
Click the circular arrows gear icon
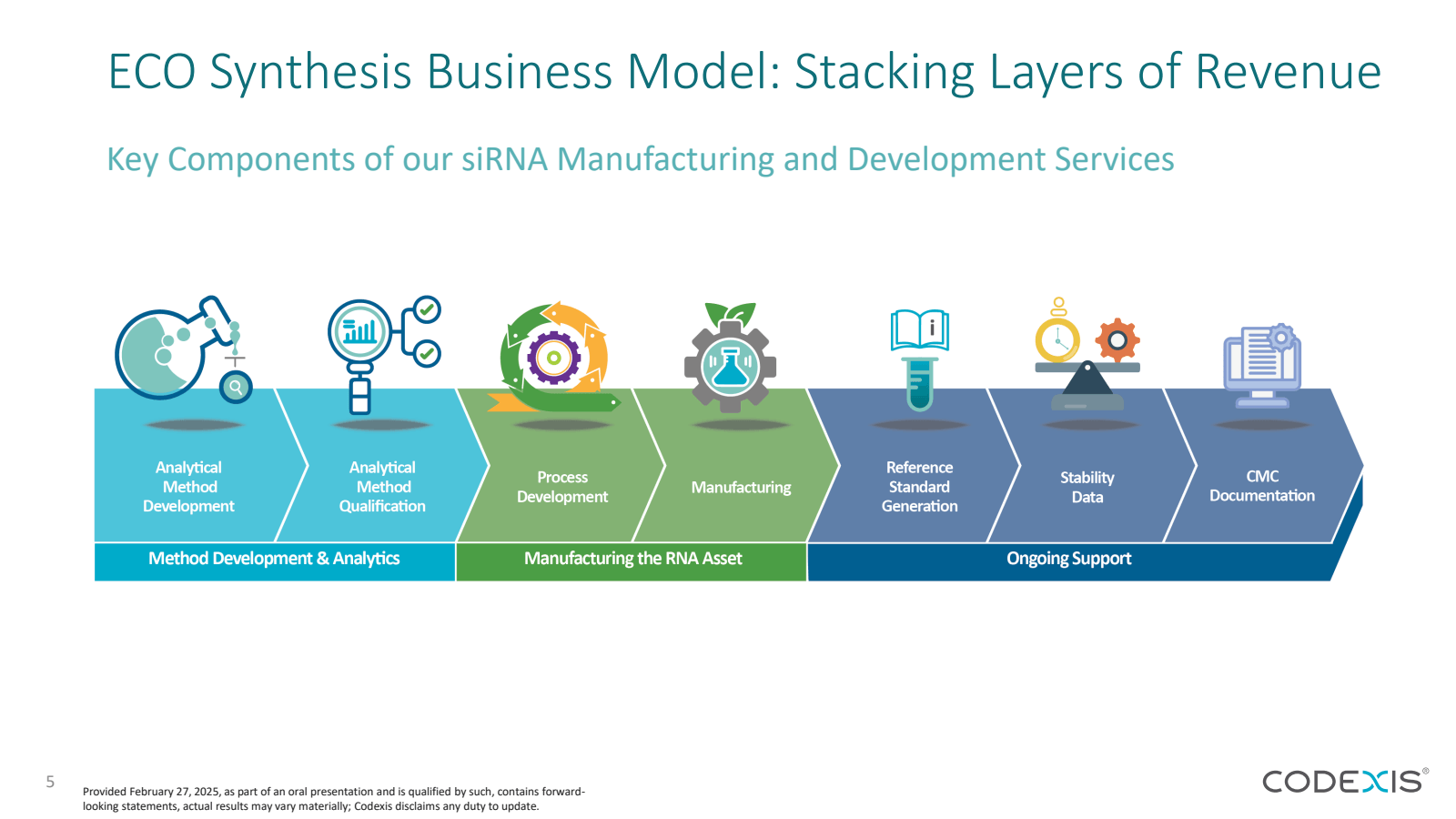pyautogui.click(x=554, y=358)
